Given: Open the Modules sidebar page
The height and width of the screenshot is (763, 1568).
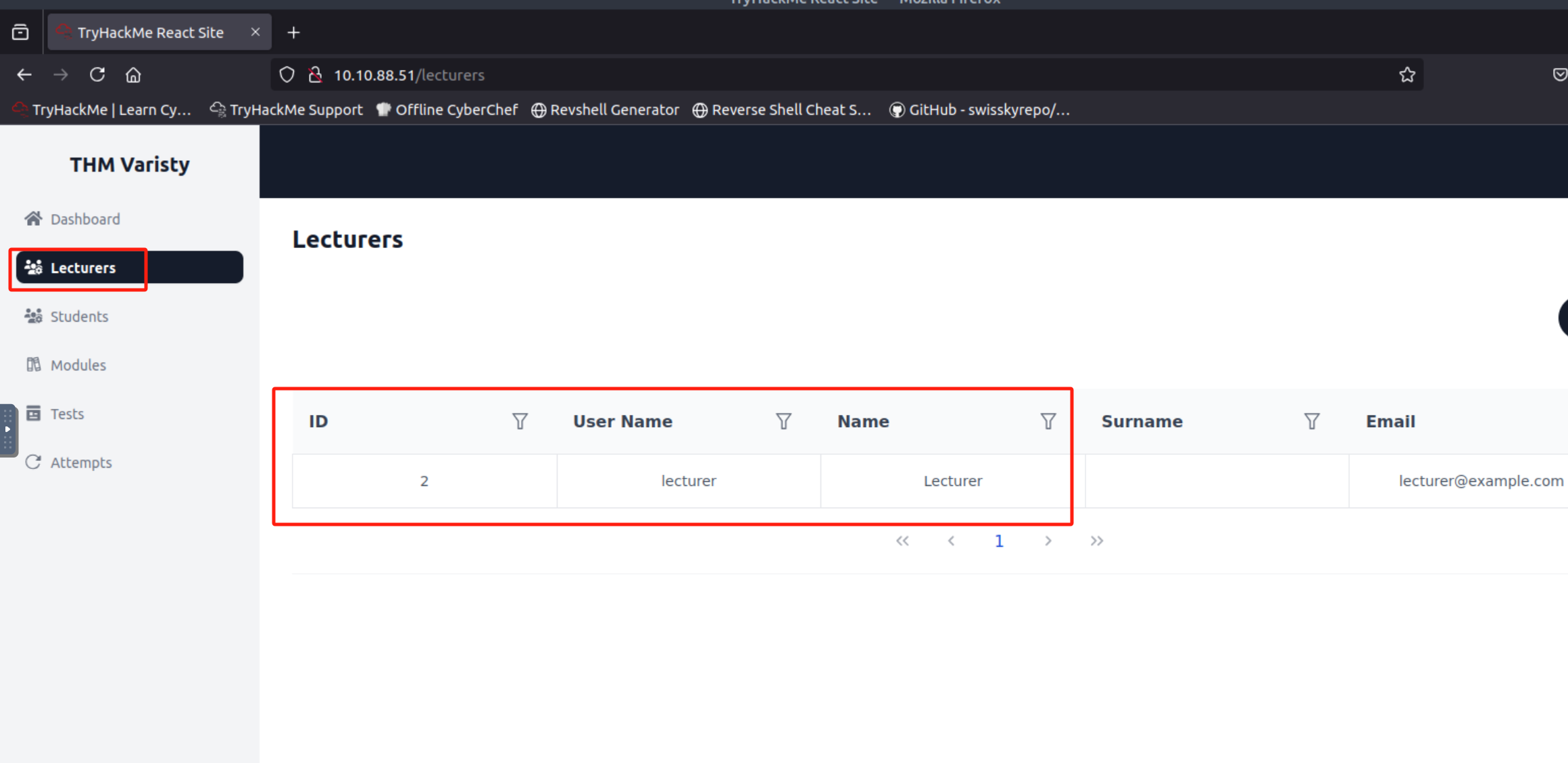Looking at the screenshot, I should coord(78,365).
